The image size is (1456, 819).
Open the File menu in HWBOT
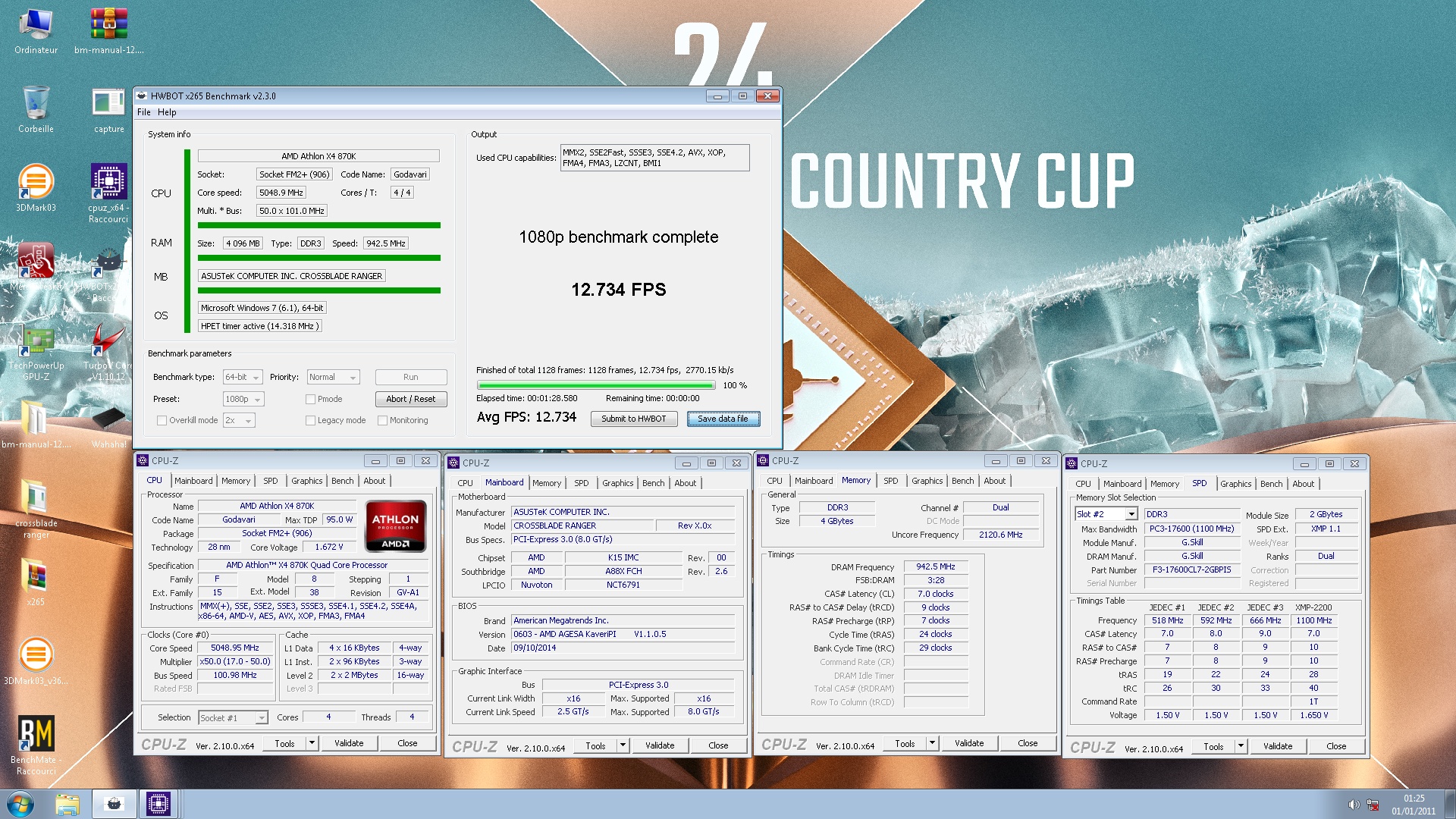(x=143, y=112)
